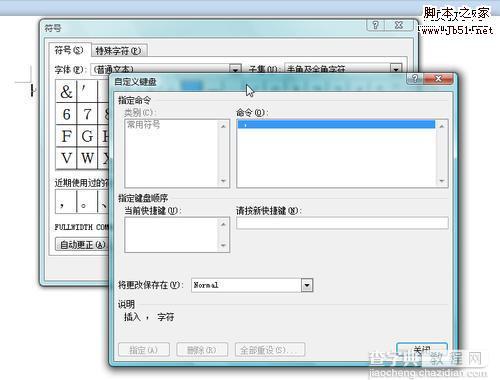
Task: Choose the letter G symbol cell
Action: [x=87, y=136]
